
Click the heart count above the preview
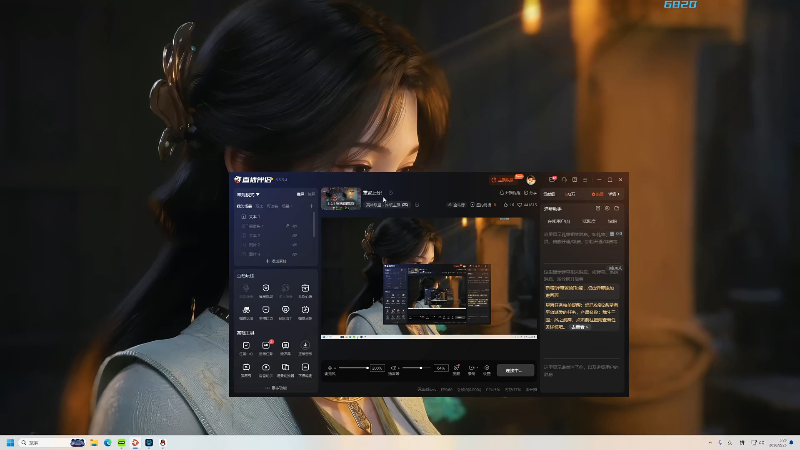click(x=527, y=205)
